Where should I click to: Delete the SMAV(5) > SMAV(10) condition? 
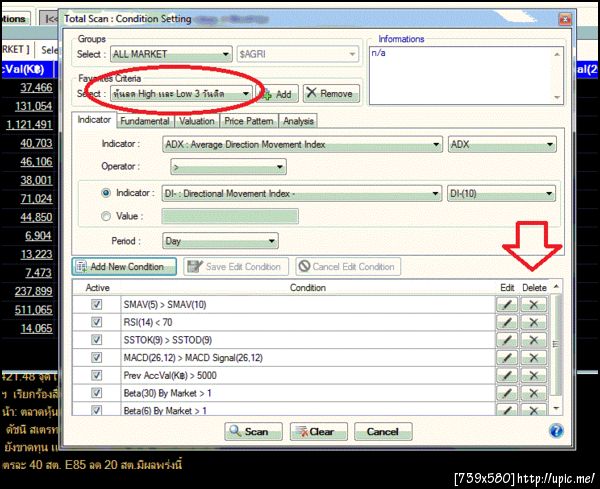tap(533, 305)
